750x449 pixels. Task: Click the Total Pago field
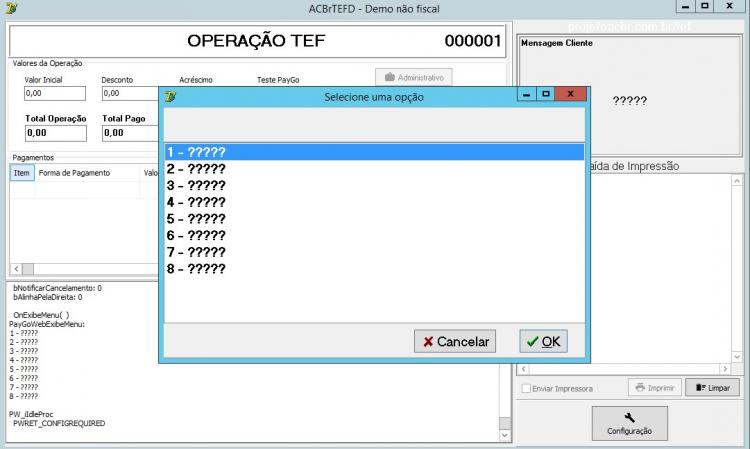pos(131,133)
